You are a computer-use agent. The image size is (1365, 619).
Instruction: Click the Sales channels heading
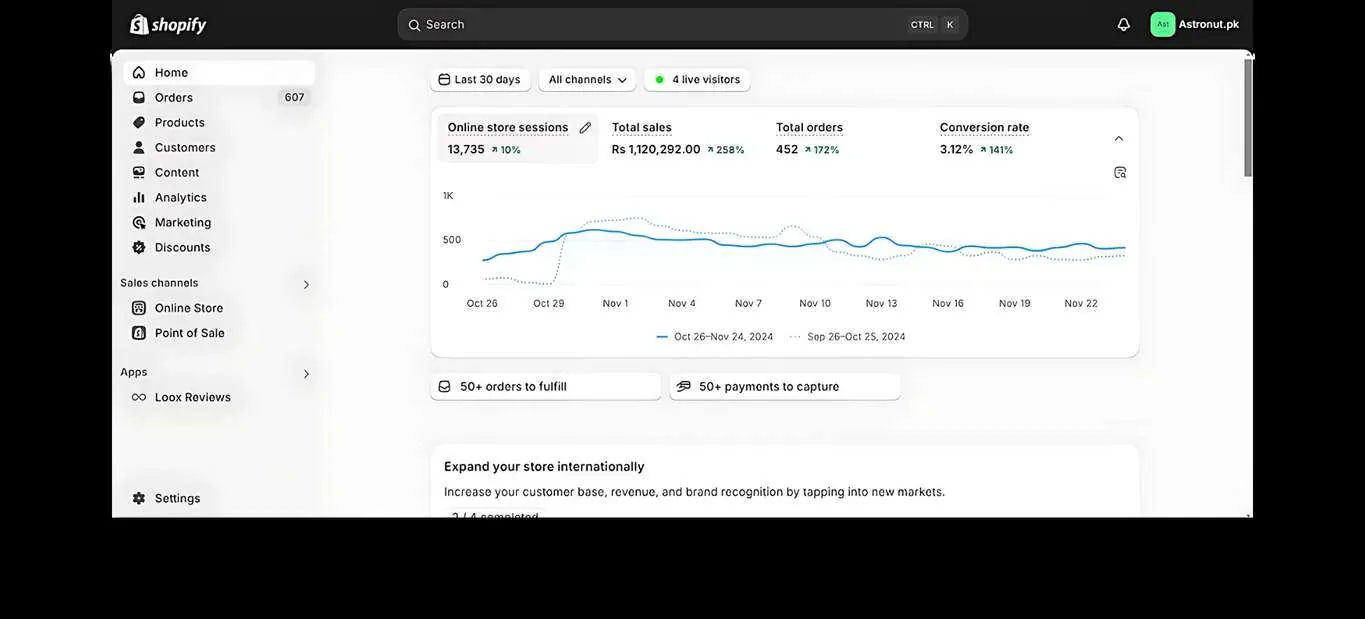(159, 283)
